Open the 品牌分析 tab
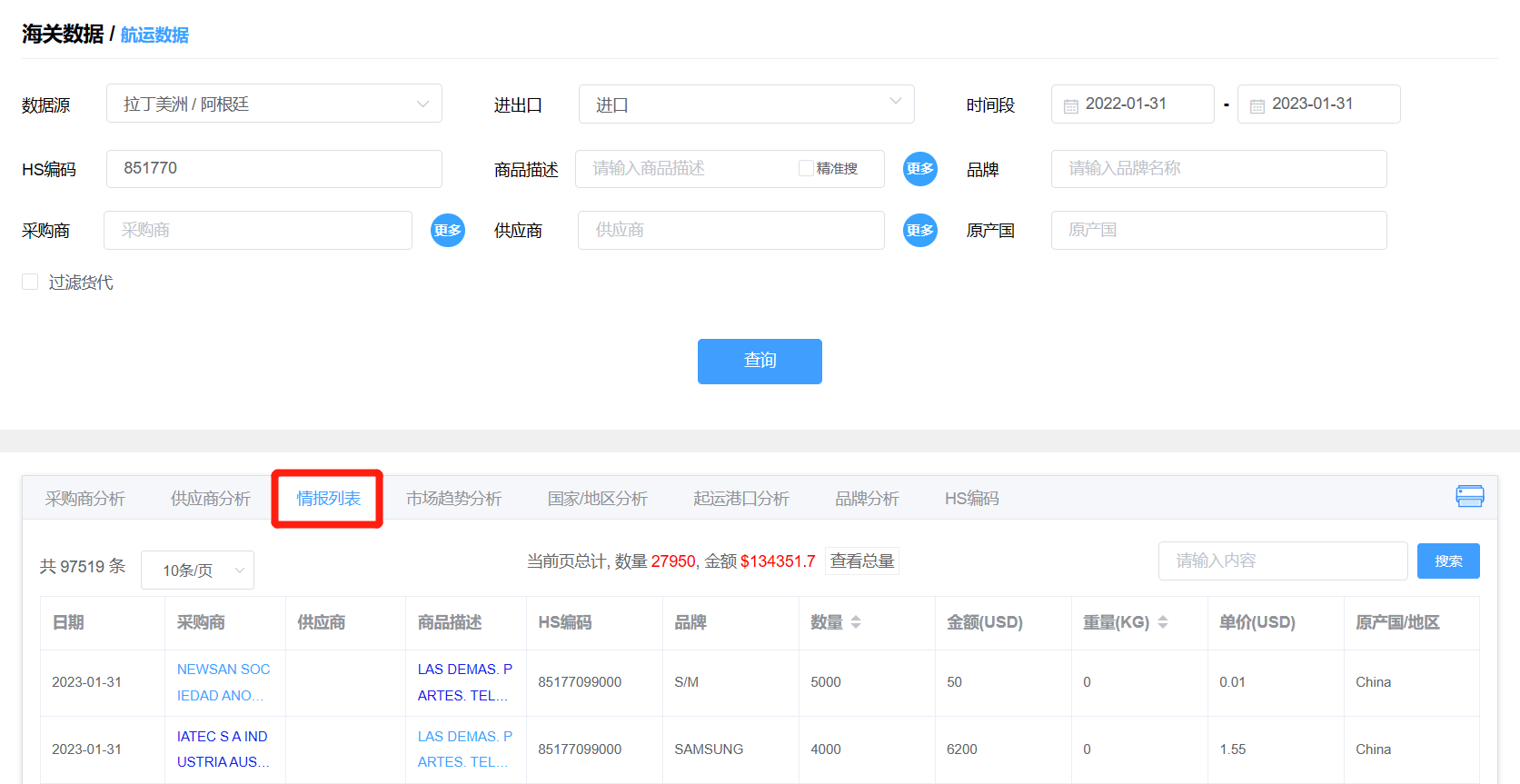The height and width of the screenshot is (784, 1520). [867, 498]
